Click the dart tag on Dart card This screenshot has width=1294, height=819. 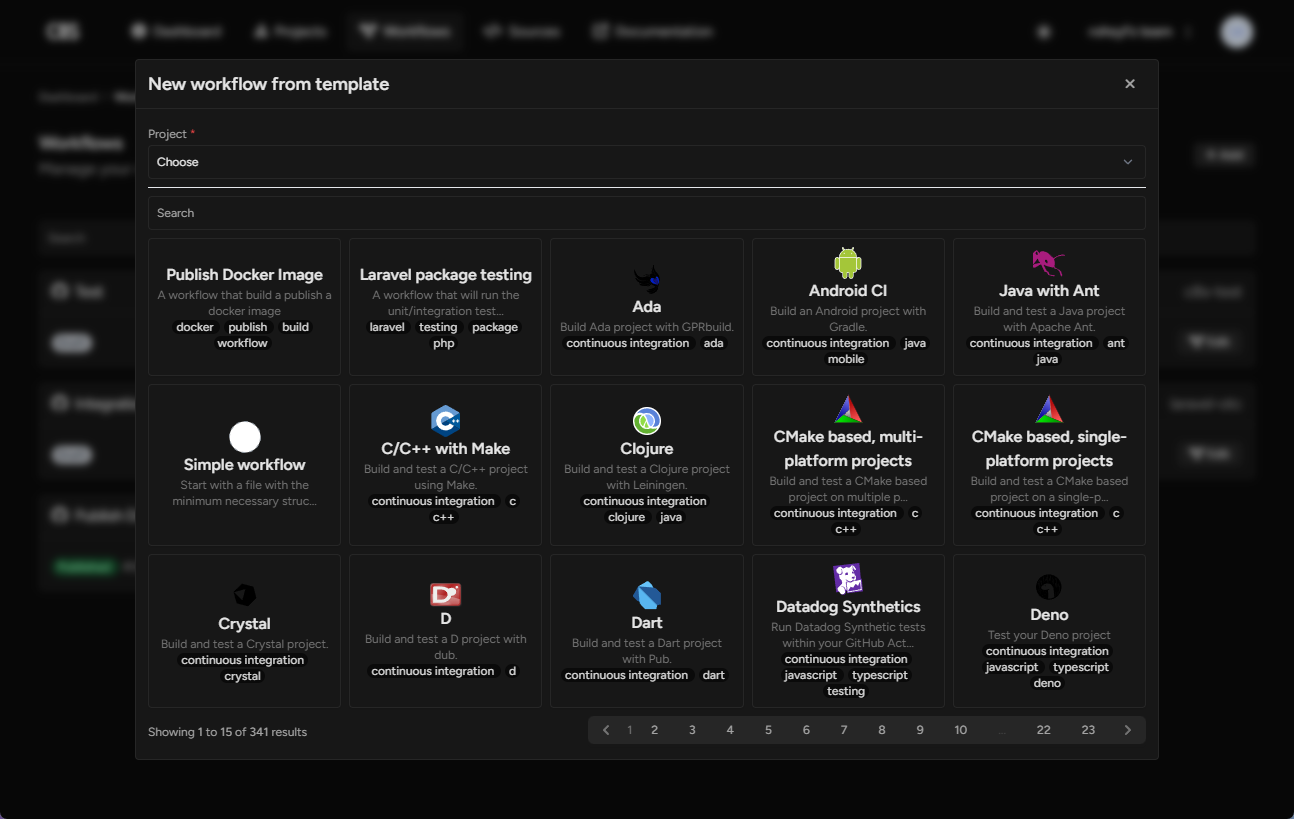(x=714, y=675)
